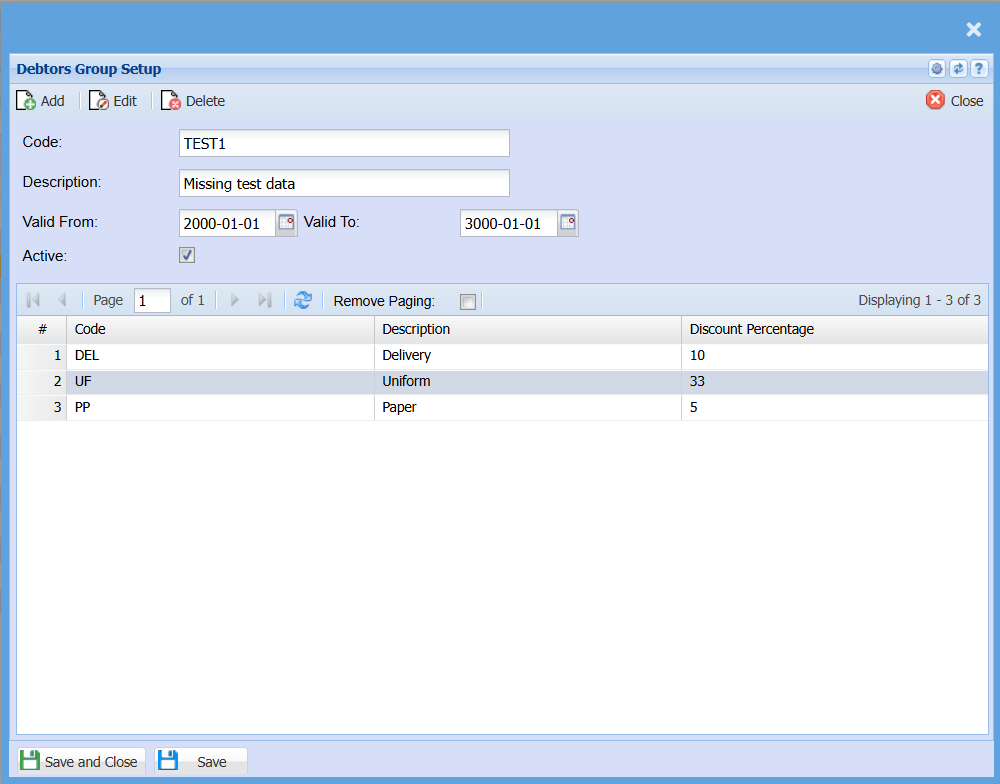Screen dimensions: 1000x784
Task: Toggle the Active checkbox
Action: [x=187, y=255]
